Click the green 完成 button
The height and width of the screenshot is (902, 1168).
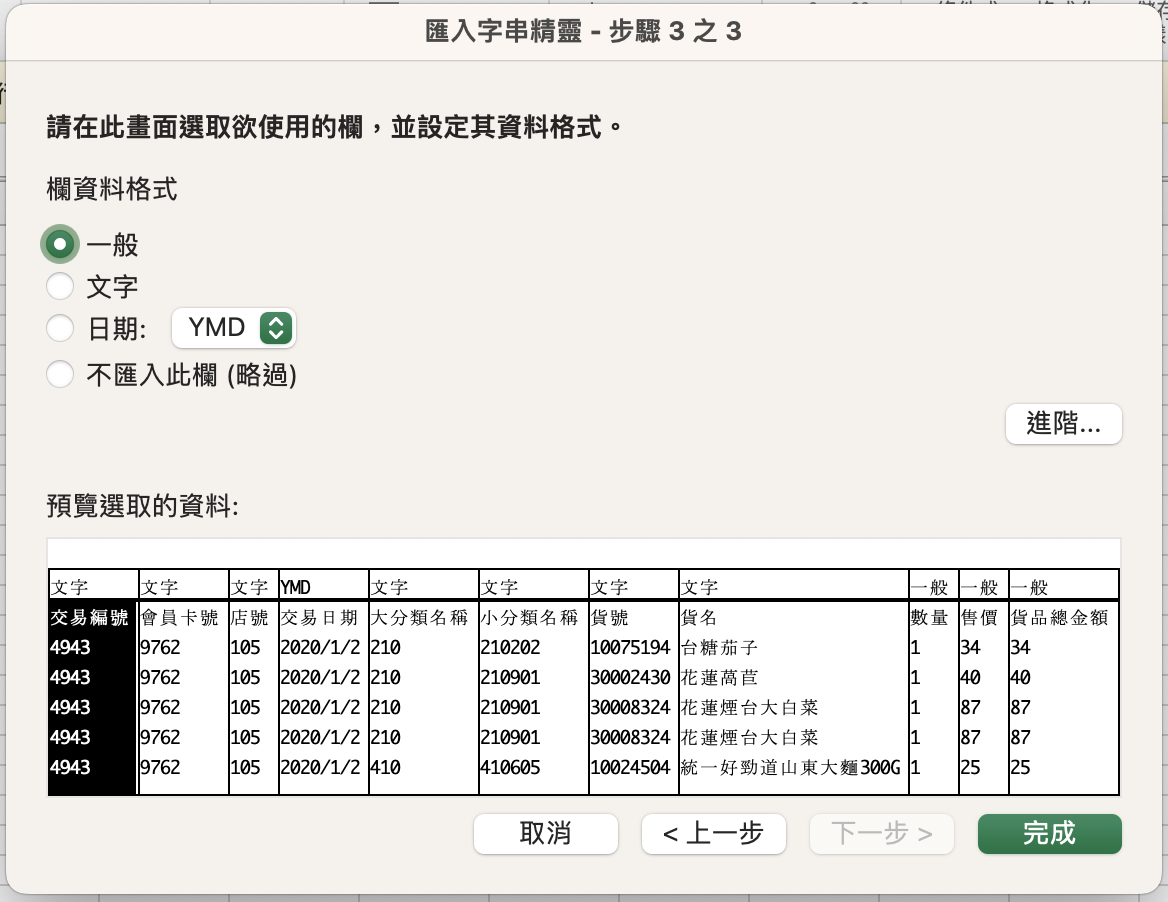tap(1049, 833)
